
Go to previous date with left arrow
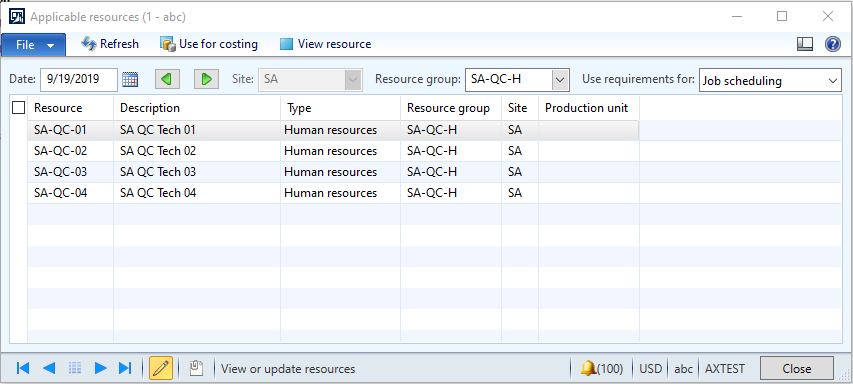[167, 79]
